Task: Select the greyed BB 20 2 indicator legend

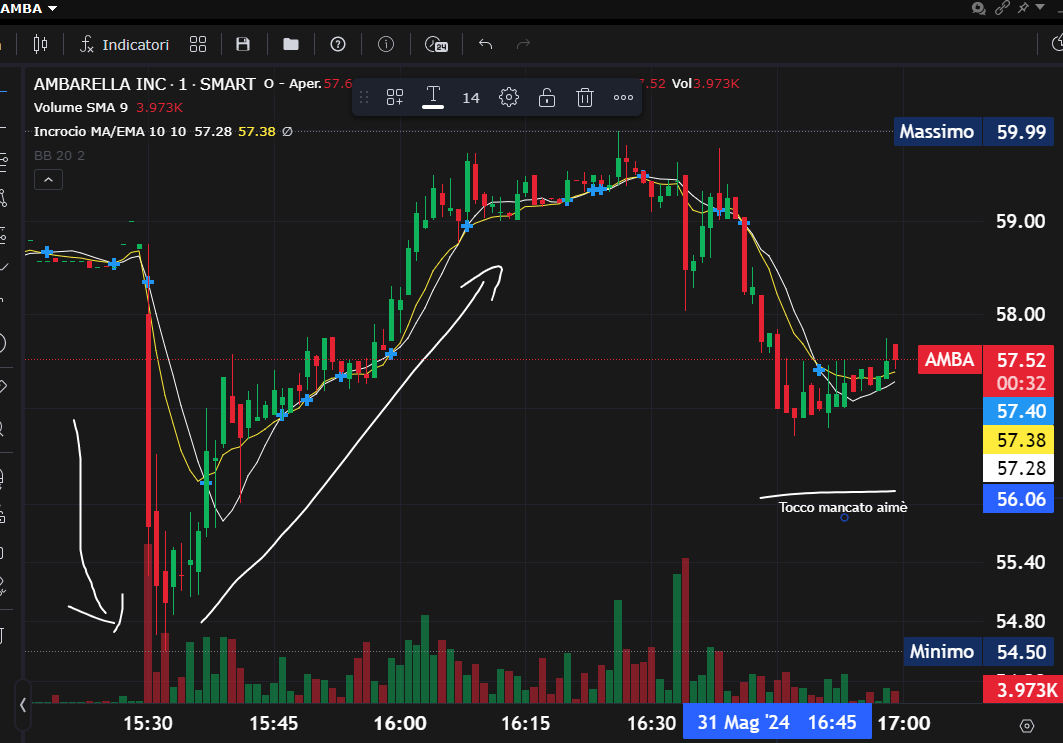Action: pos(60,156)
